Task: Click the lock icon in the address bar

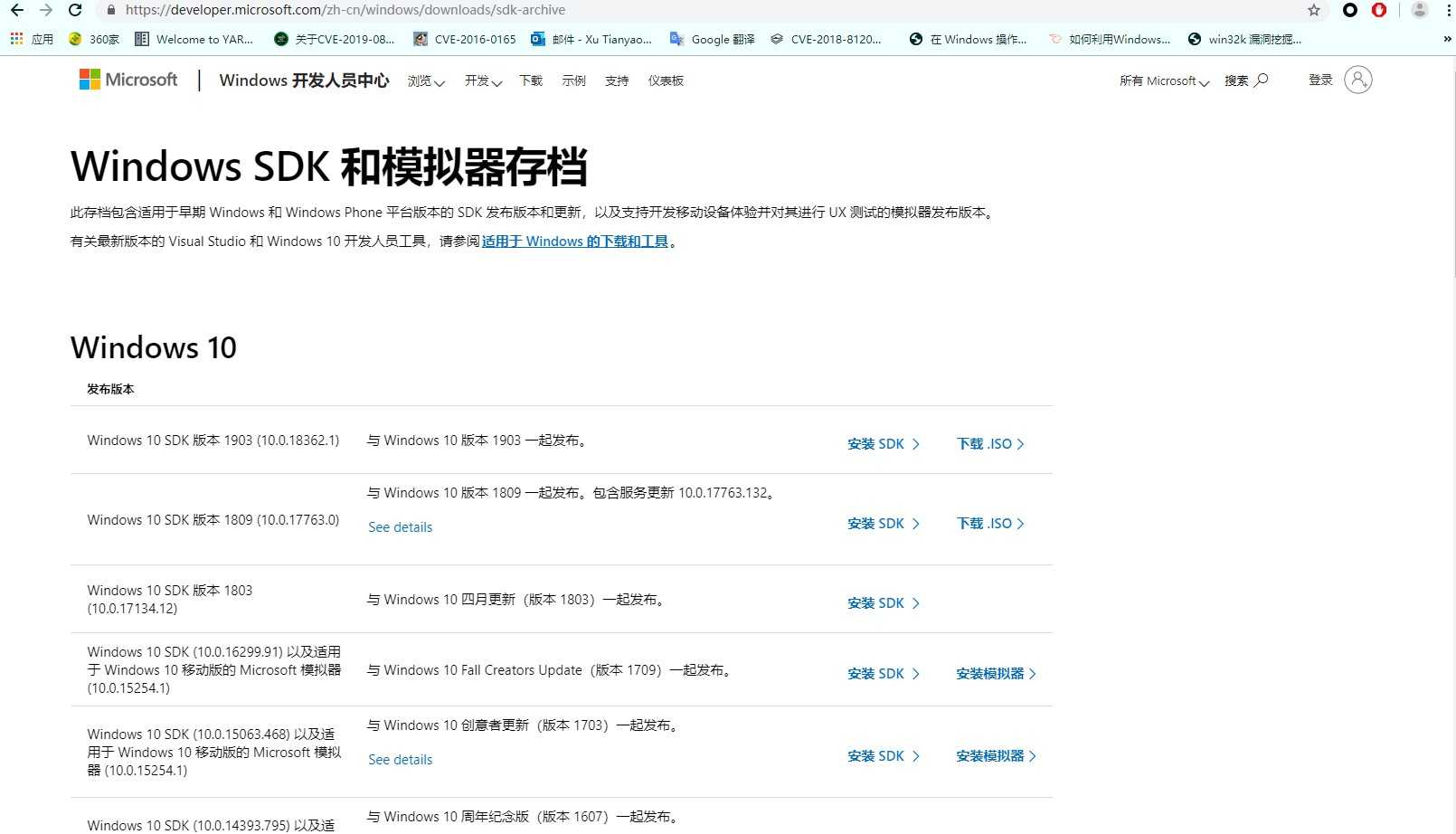Action: 110,10
